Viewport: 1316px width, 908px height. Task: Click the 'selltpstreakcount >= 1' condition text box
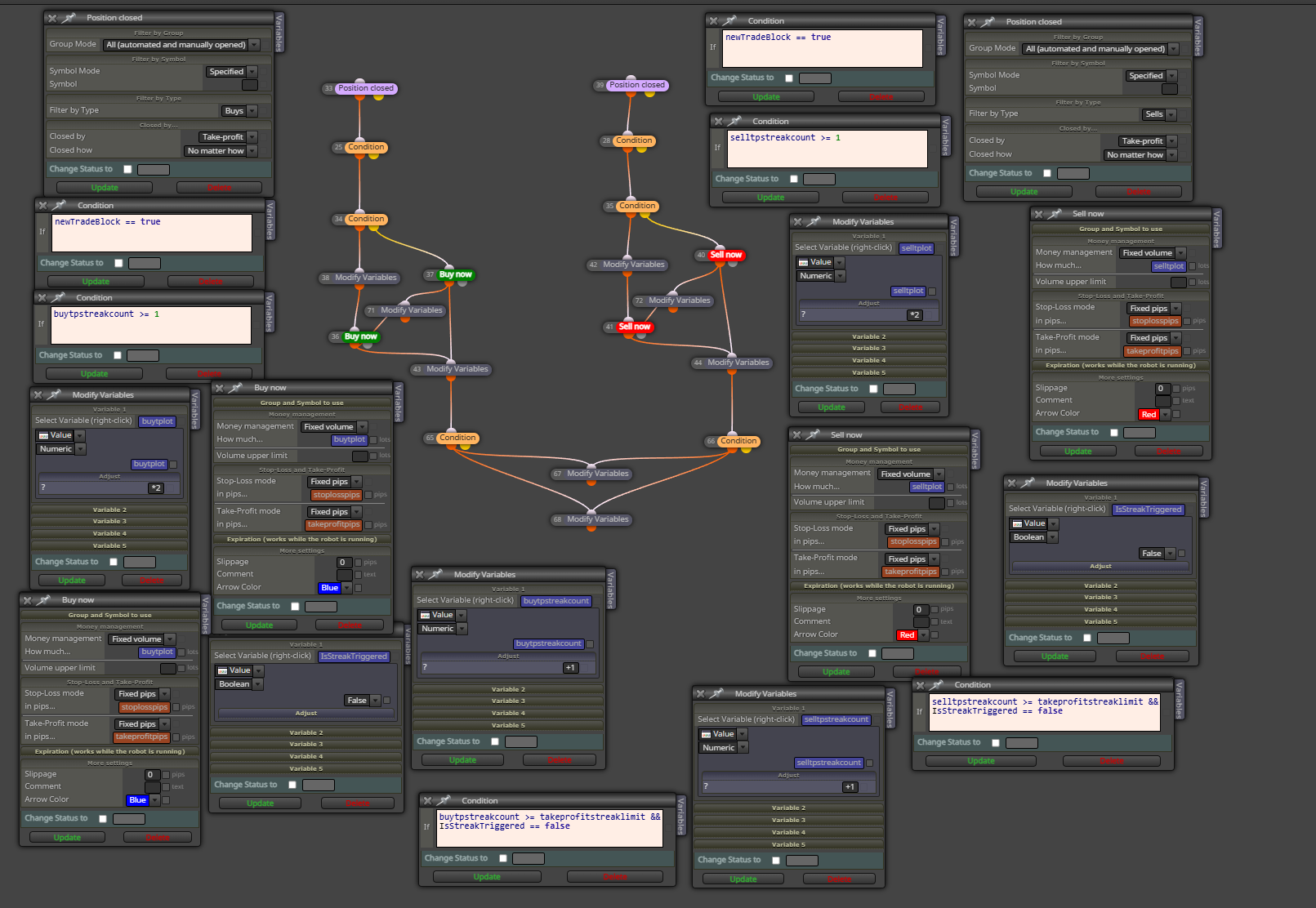828,149
